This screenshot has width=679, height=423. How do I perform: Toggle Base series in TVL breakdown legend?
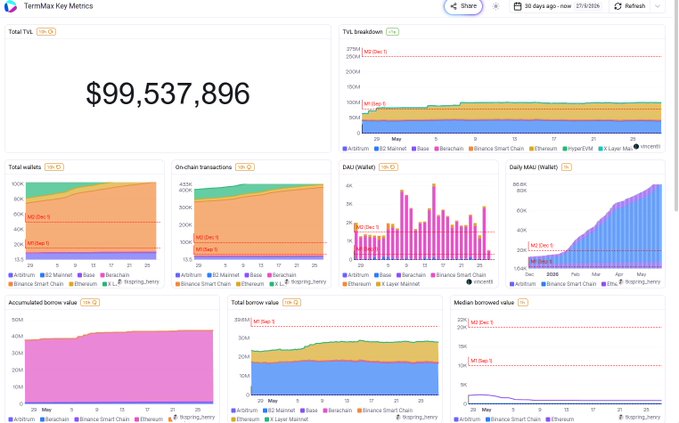tap(420, 149)
